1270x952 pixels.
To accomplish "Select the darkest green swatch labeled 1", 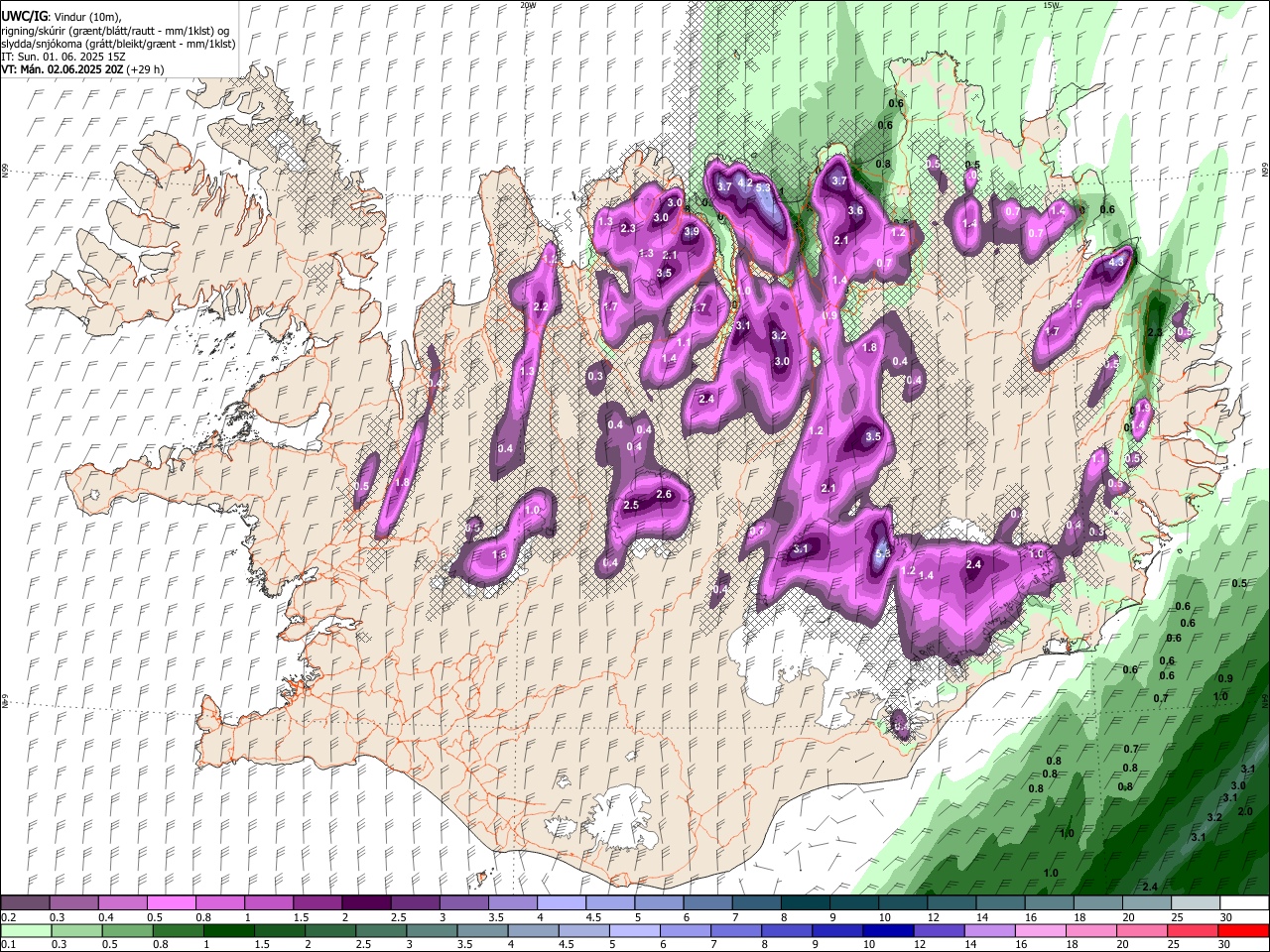I will 228,930.
